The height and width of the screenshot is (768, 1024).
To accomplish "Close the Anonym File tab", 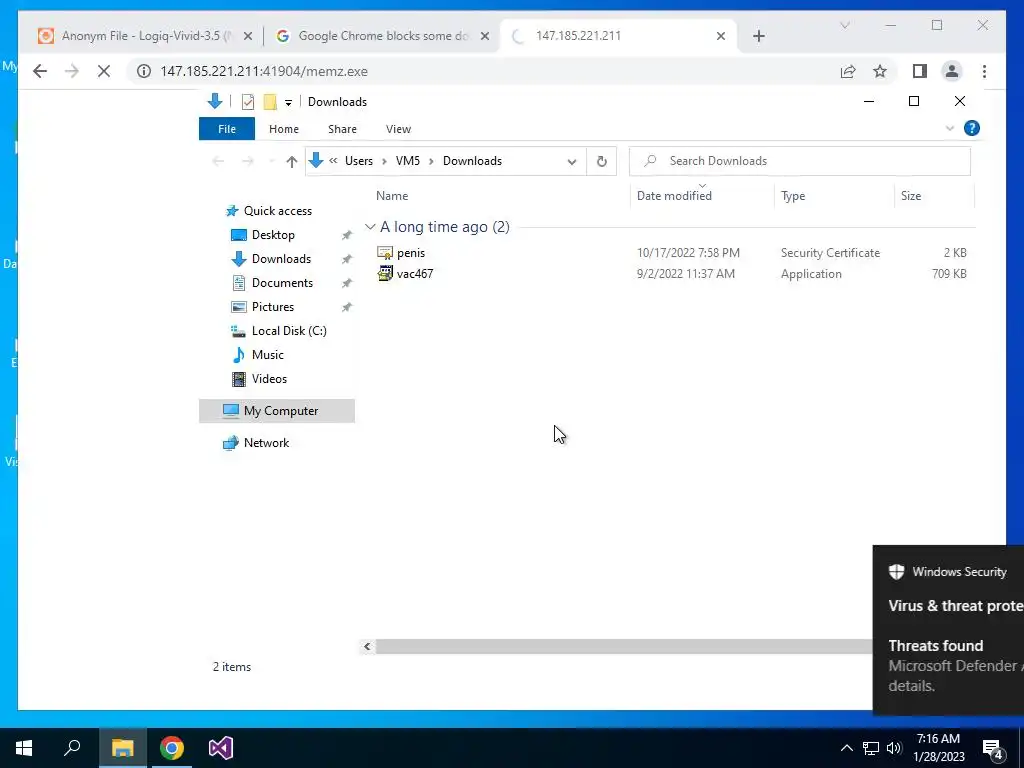I will [248, 36].
